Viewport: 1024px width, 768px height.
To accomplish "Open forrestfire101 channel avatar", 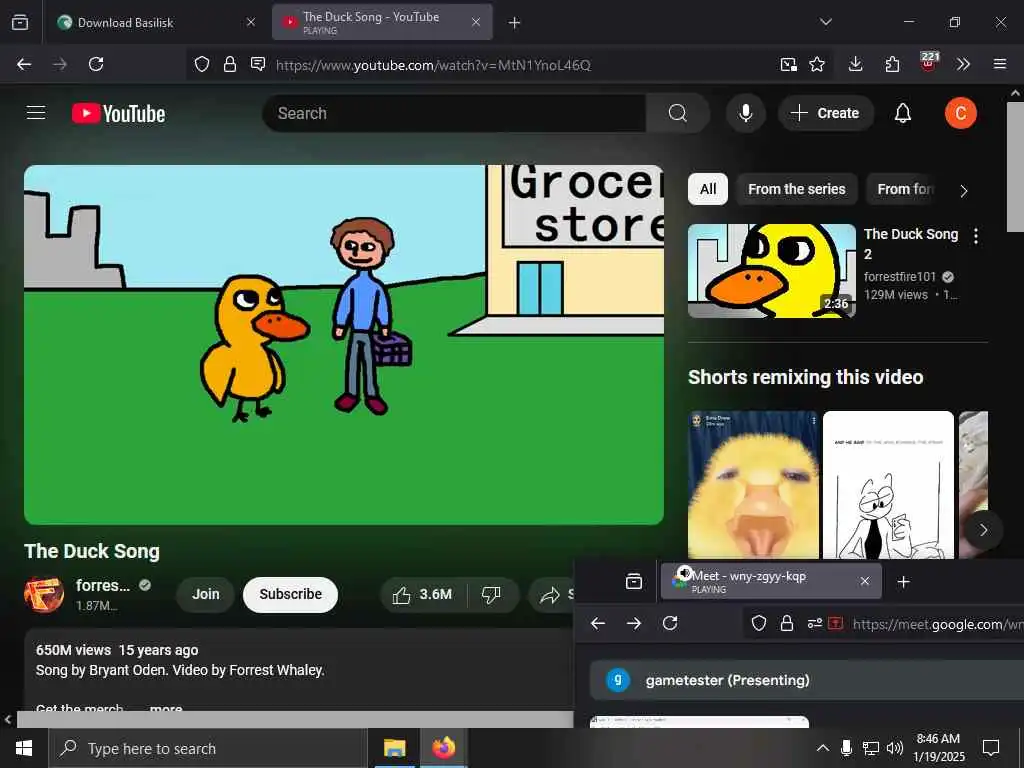I will click(44, 594).
